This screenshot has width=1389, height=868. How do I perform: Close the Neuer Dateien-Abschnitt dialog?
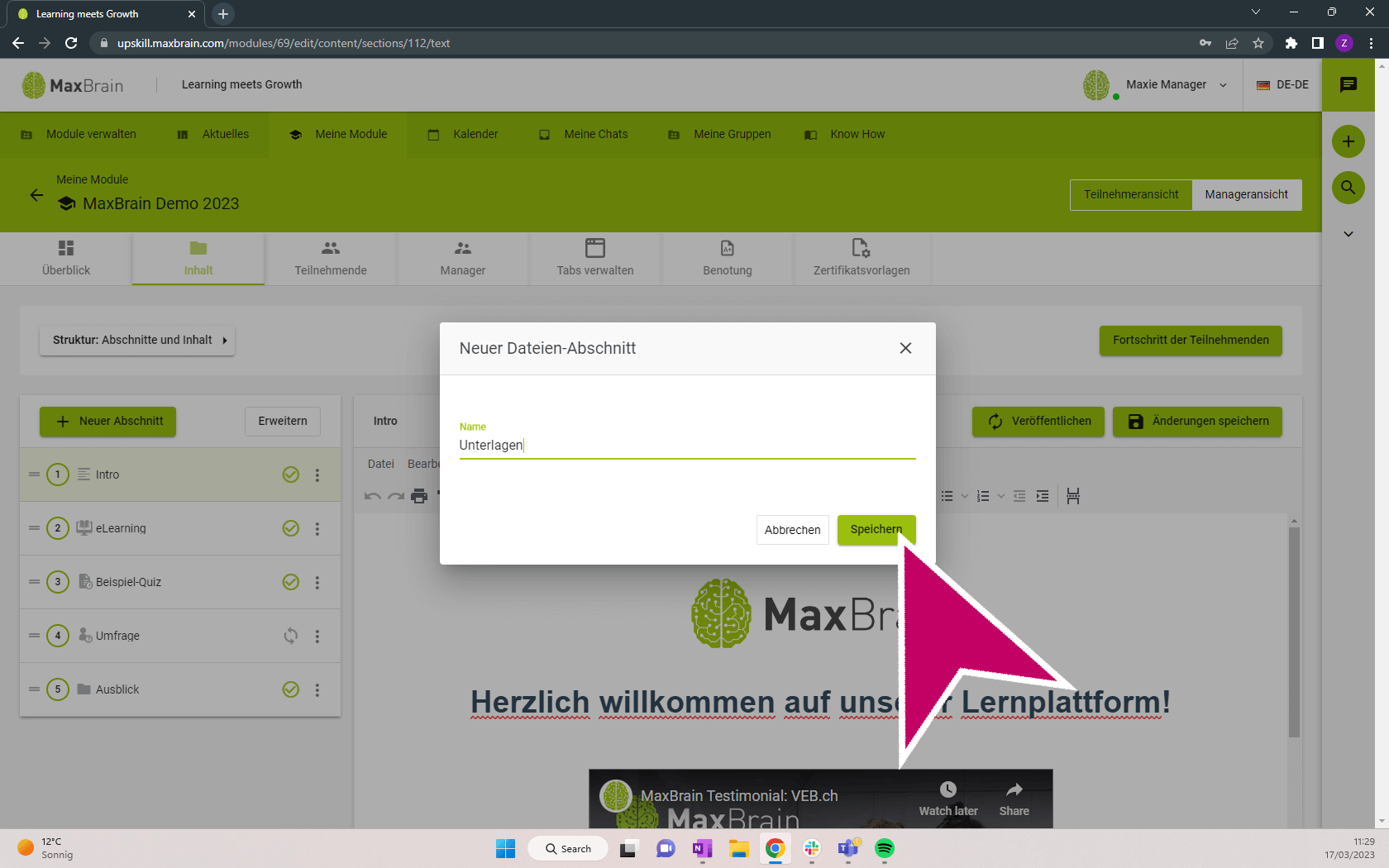(x=905, y=348)
